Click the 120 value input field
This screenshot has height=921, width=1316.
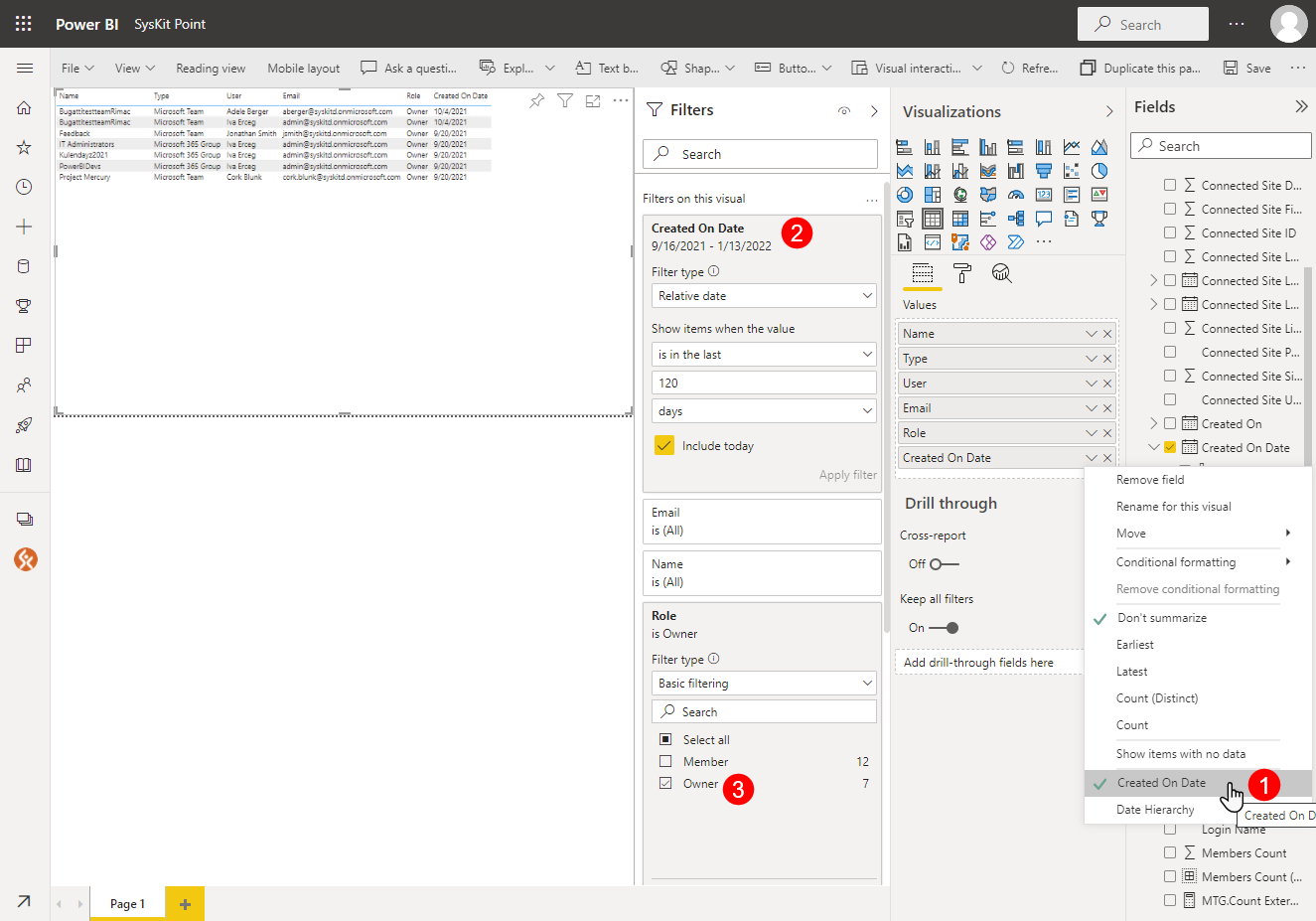[x=764, y=383]
